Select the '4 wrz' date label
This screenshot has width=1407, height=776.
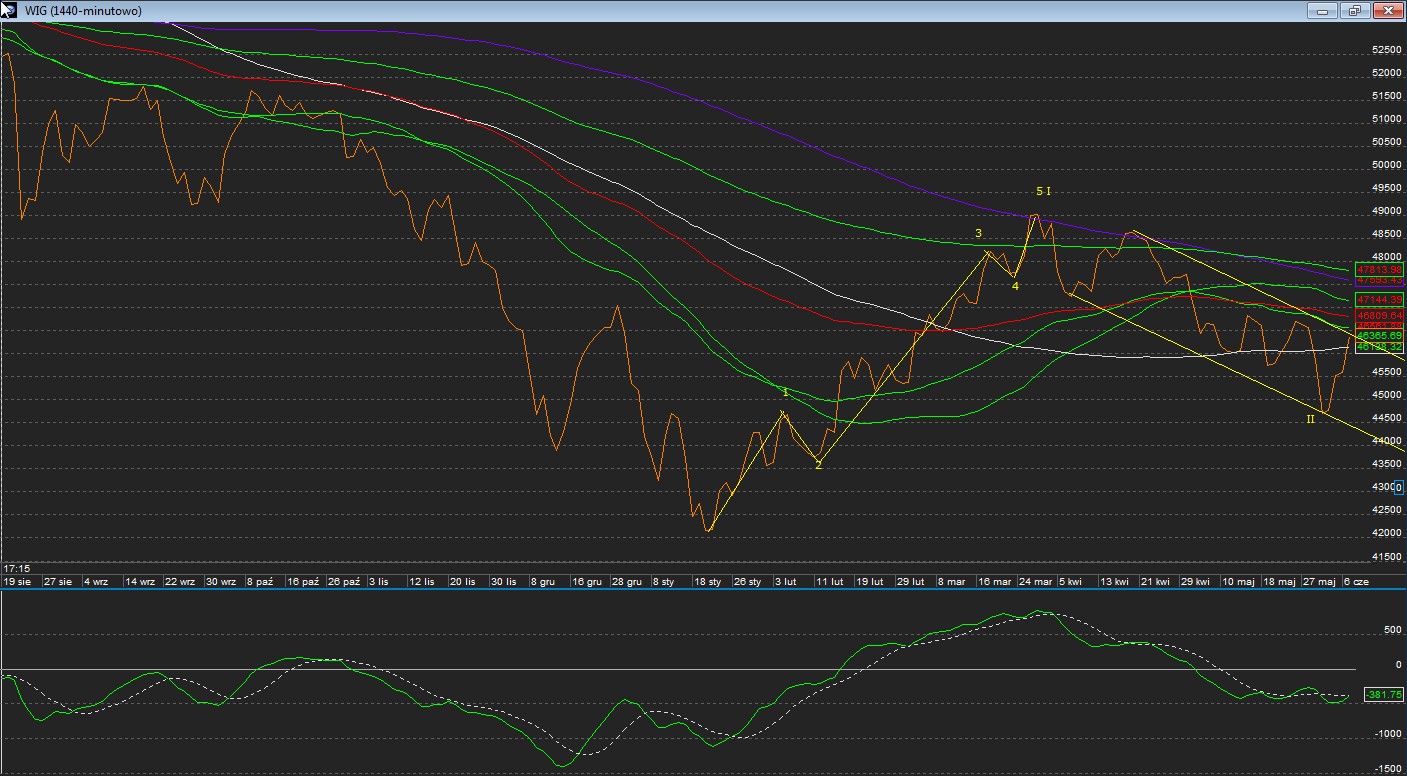click(96, 581)
